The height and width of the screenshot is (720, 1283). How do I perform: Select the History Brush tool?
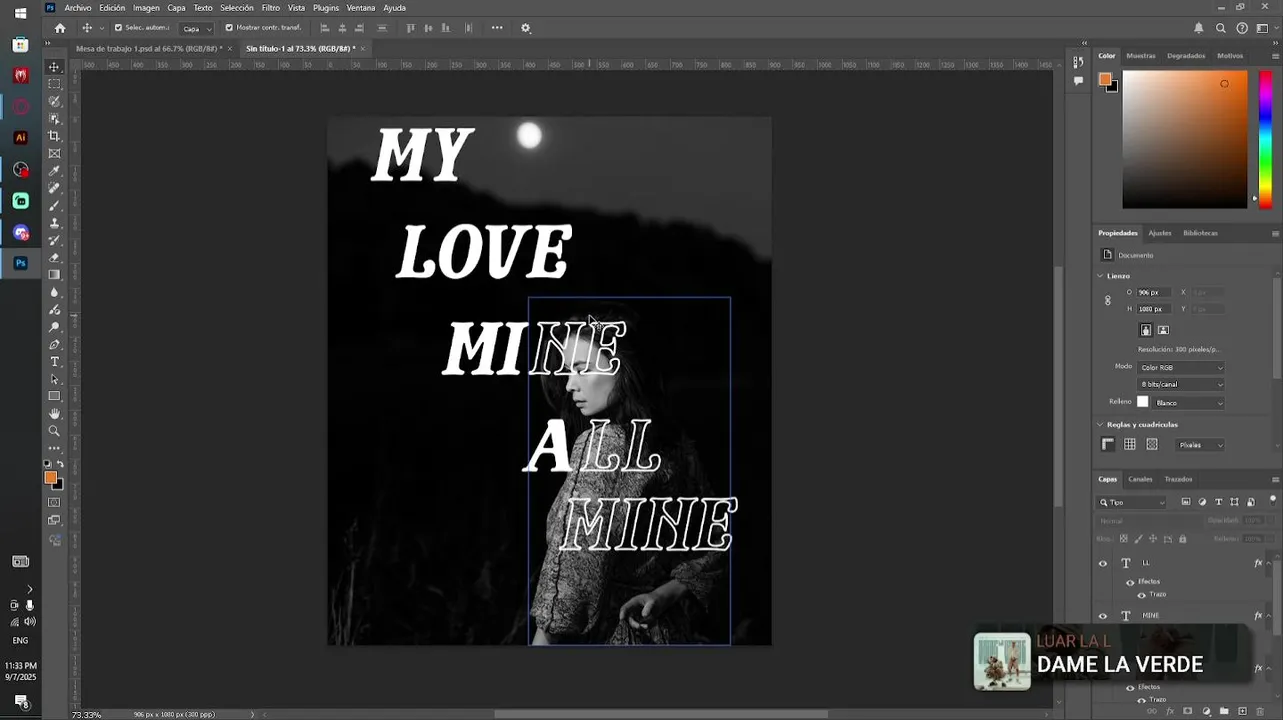pyautogui.click(x=55, y=240)
